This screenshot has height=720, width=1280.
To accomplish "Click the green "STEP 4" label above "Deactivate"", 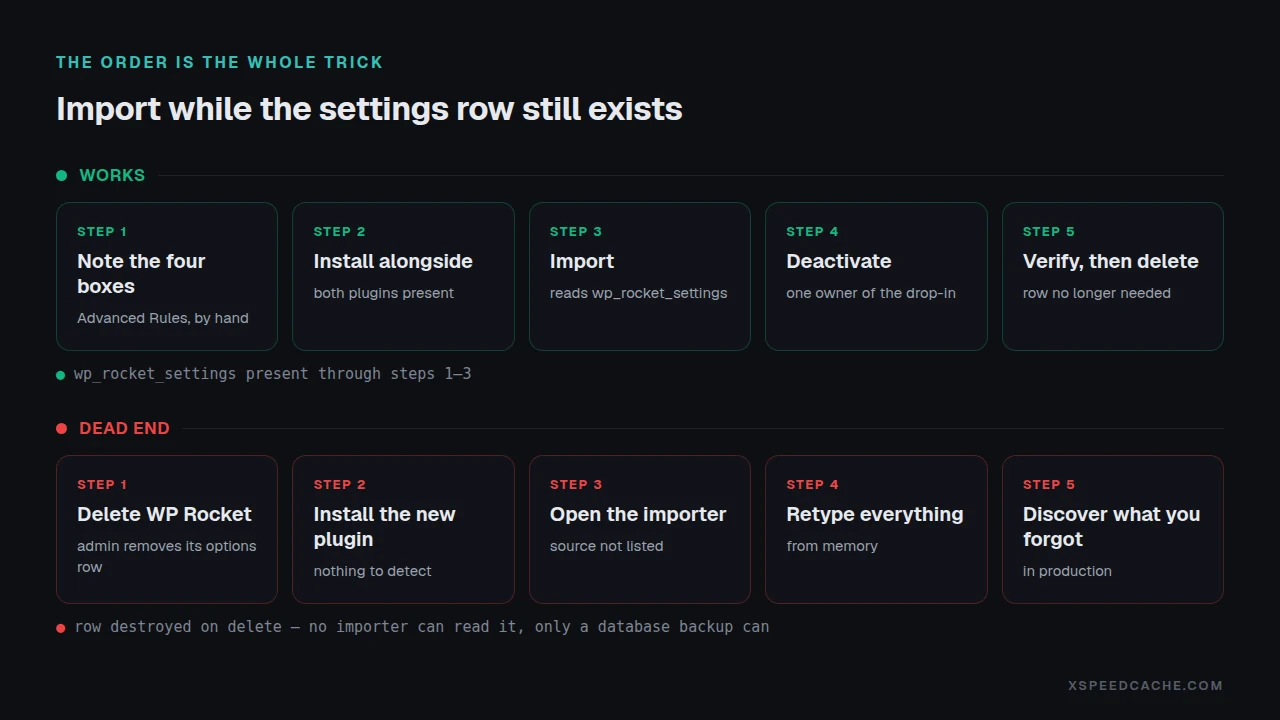I will pyautogui.click(x=812, y=231).
